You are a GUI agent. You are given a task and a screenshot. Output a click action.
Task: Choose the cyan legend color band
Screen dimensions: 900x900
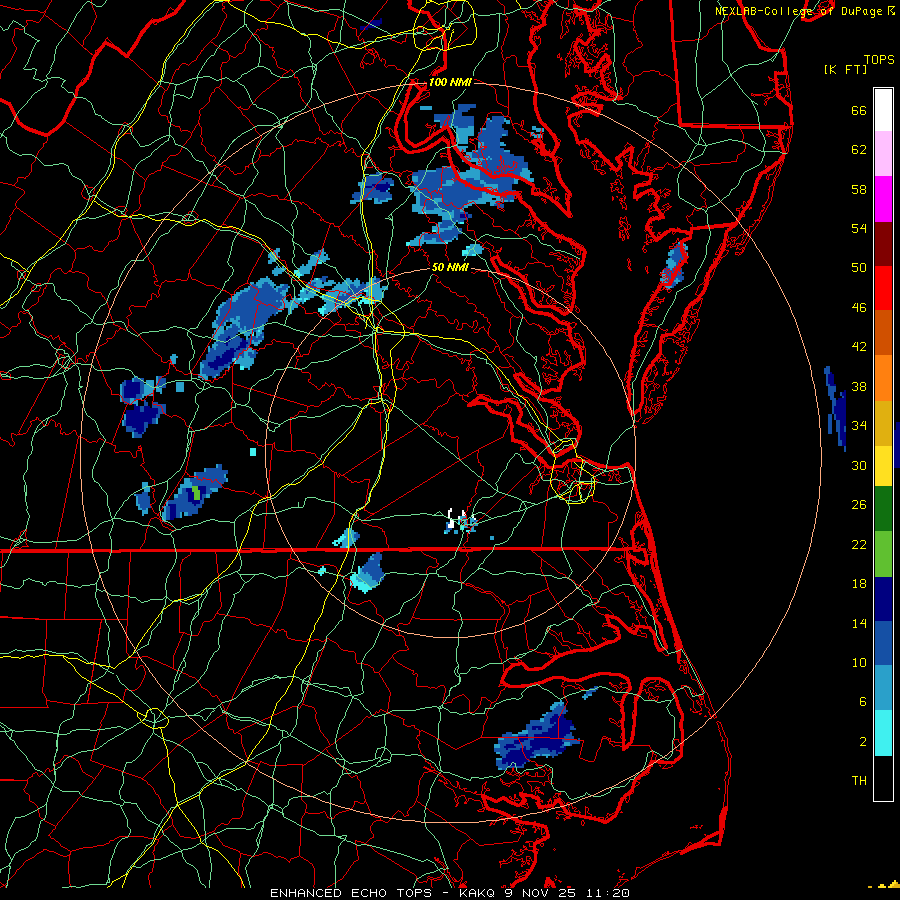pyautogui.click(x=883, y=733)
